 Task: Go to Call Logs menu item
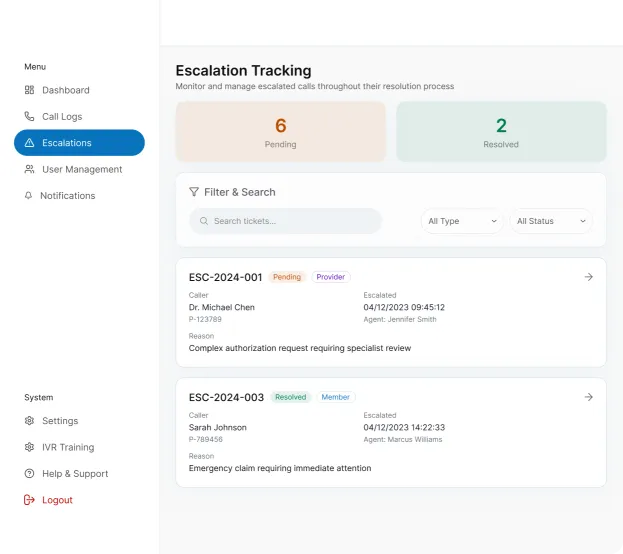pos(62,117)
